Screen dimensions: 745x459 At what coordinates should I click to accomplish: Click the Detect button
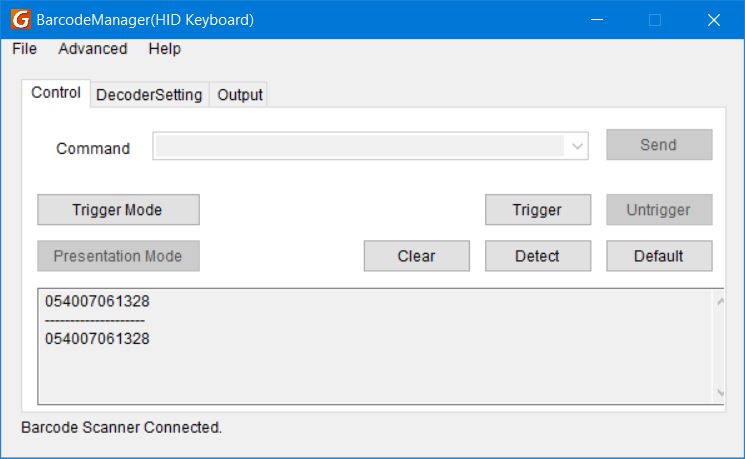click(537, 256)
